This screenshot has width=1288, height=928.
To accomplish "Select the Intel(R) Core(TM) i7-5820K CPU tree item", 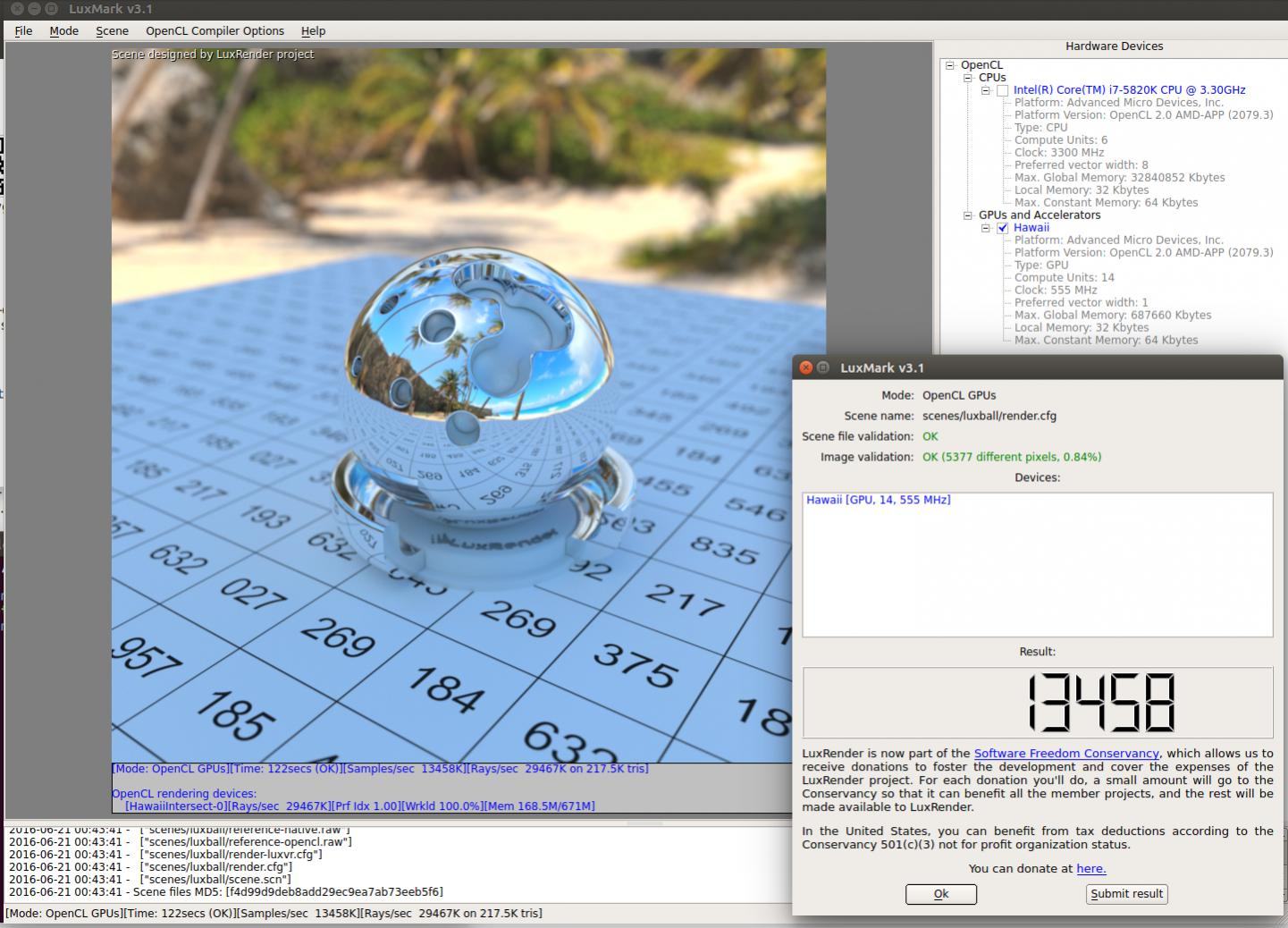I will 1129,90.
